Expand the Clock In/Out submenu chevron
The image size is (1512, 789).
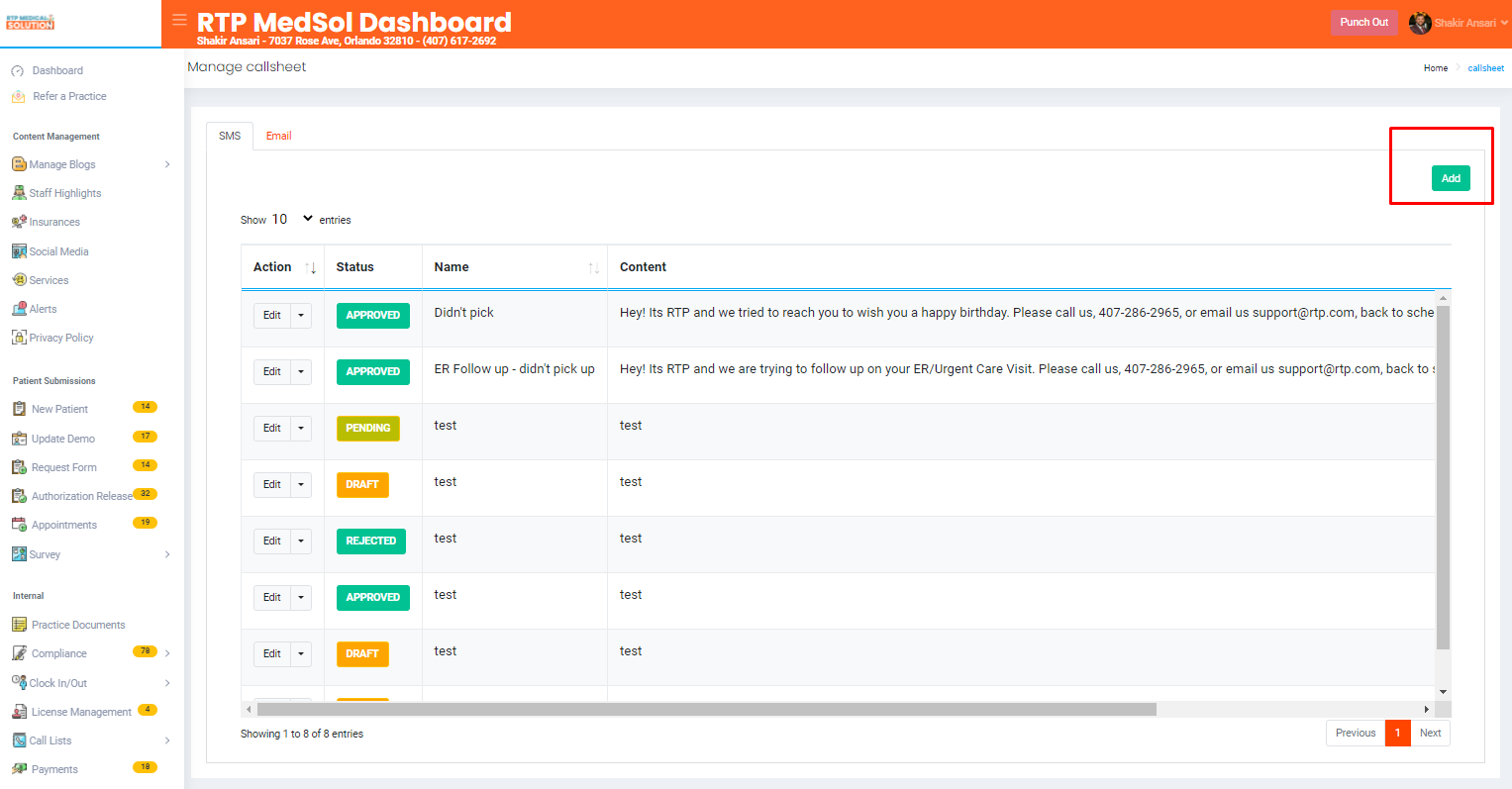point(167,683)
